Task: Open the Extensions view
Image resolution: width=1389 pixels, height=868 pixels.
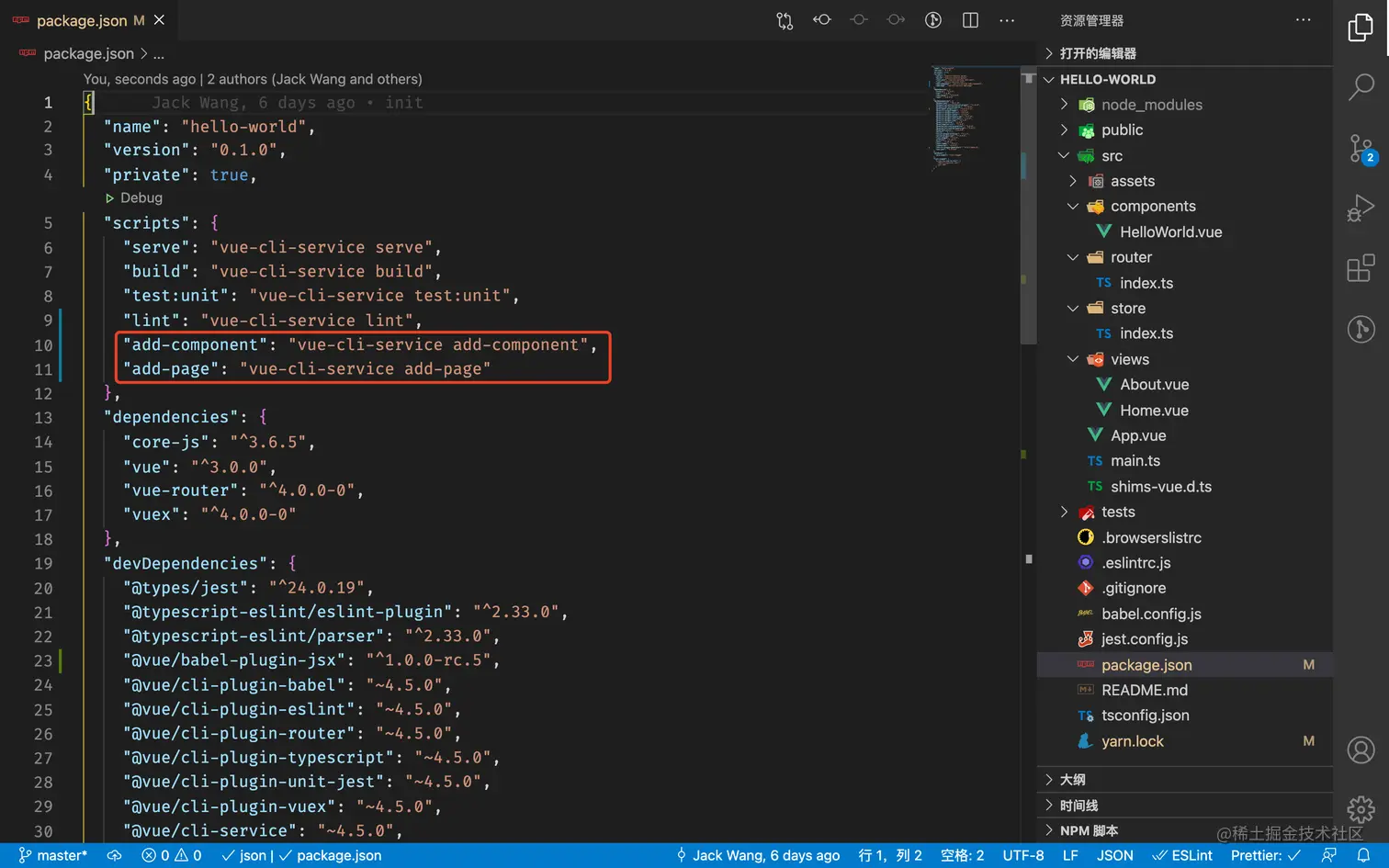Action: [x=1361, y=268]
